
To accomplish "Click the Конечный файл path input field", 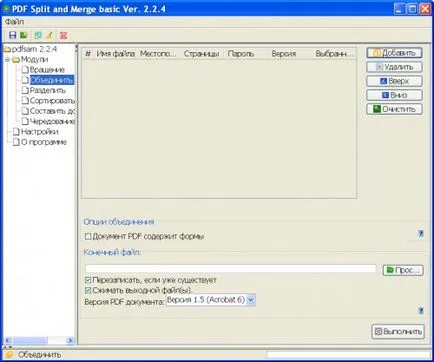I will 231,269.
